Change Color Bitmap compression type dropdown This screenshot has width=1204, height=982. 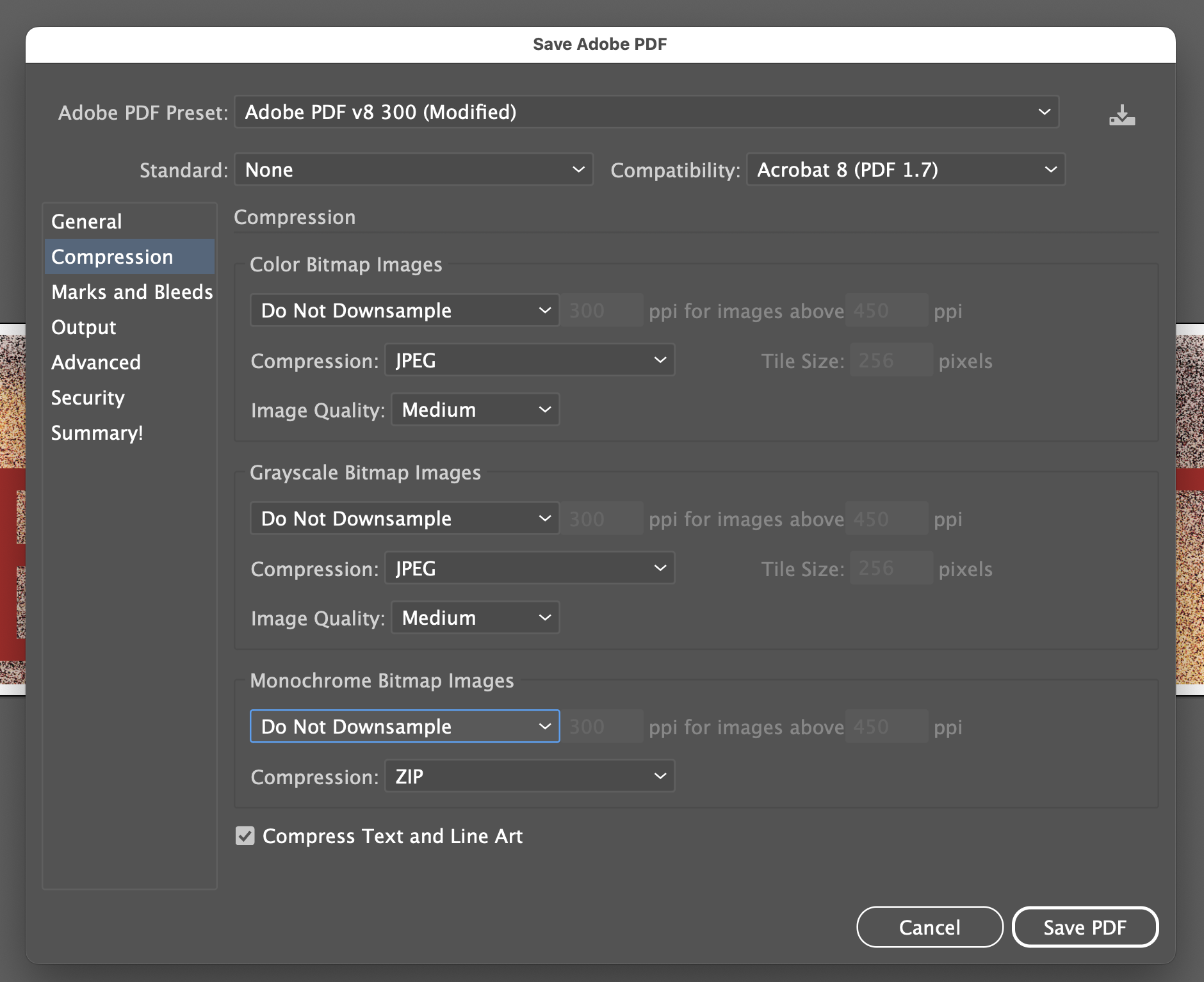[530, 360]
